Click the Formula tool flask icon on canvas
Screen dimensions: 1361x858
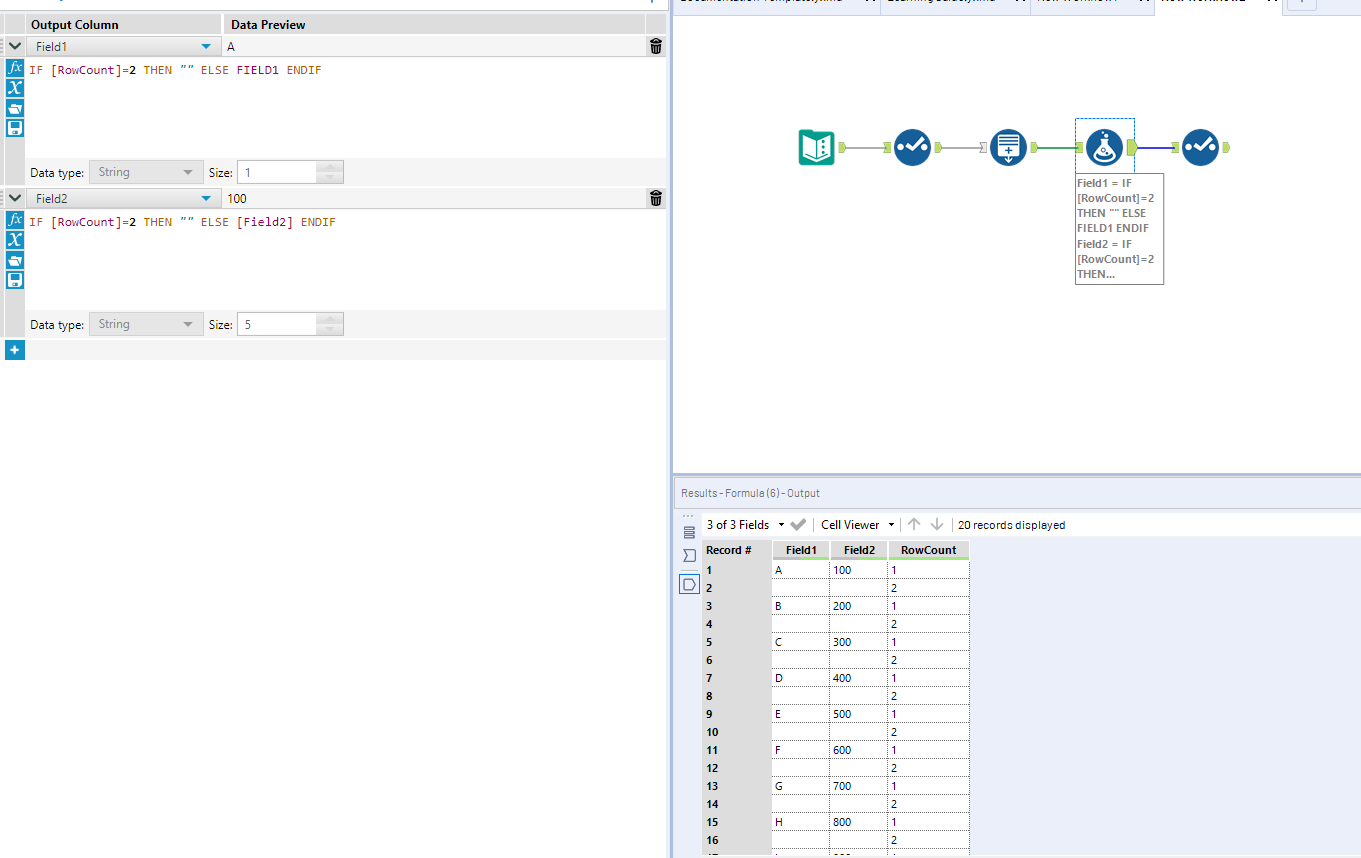(1104, 147)
